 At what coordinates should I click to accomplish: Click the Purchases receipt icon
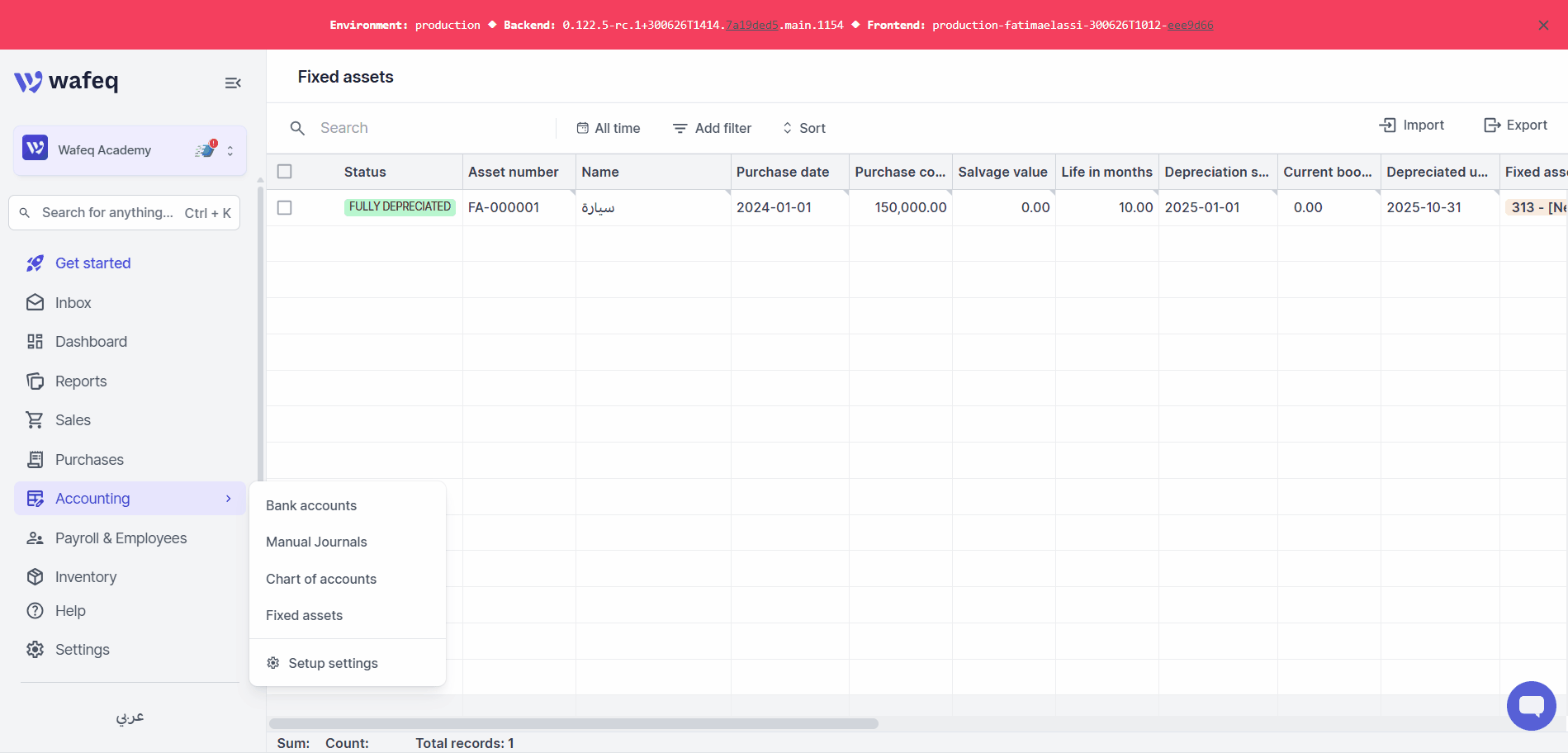35,460
